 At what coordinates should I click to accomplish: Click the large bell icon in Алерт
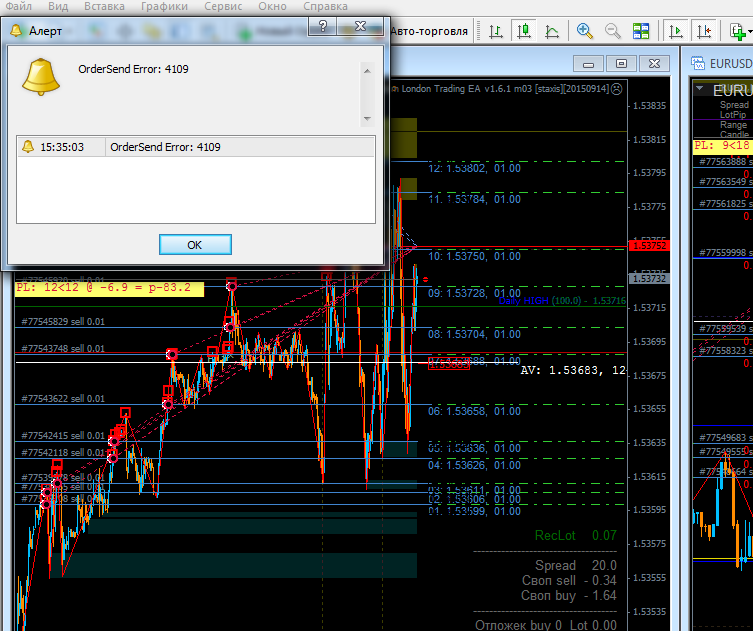click(41, 77)
